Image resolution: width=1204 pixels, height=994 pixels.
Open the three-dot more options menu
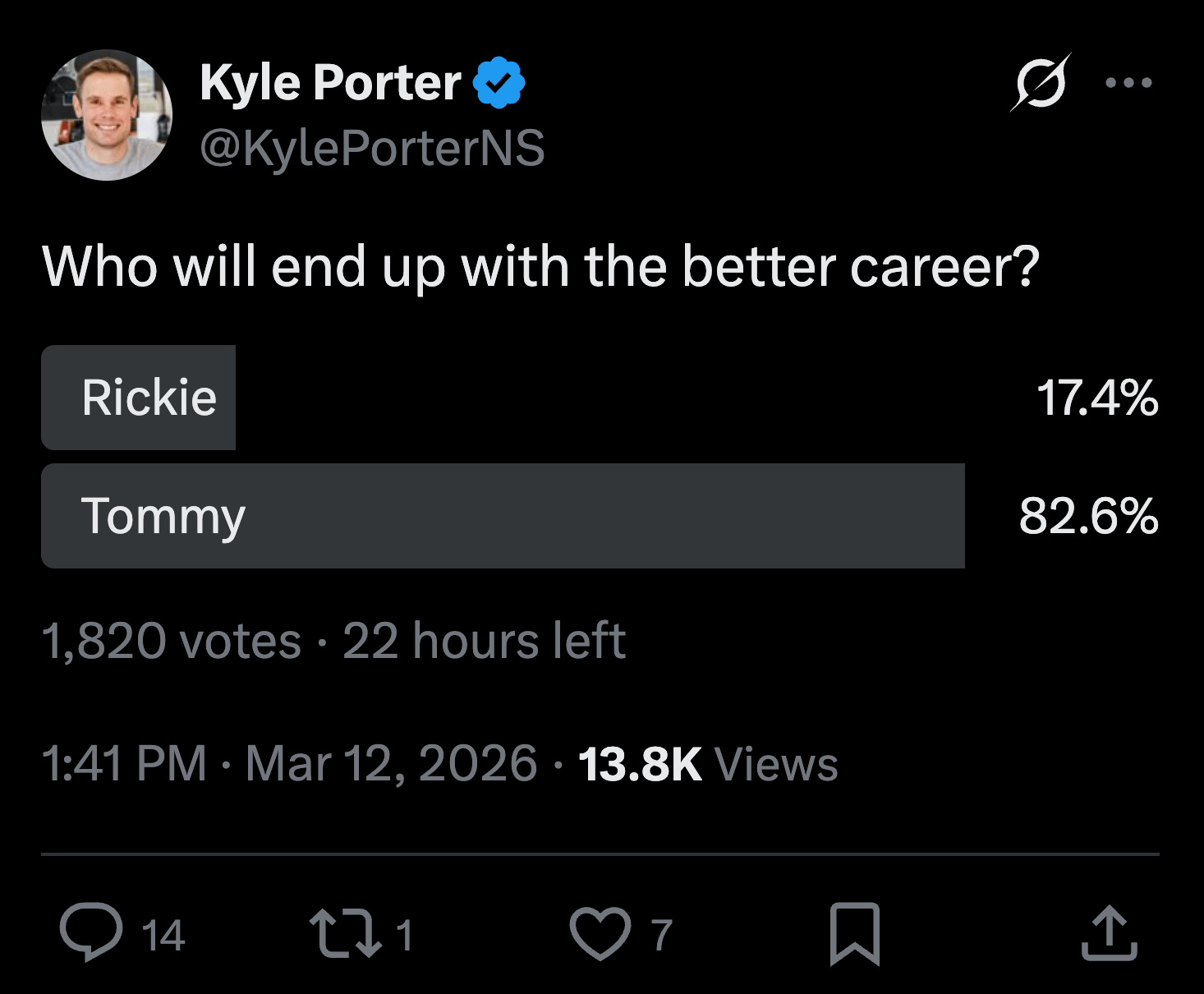1128,82
